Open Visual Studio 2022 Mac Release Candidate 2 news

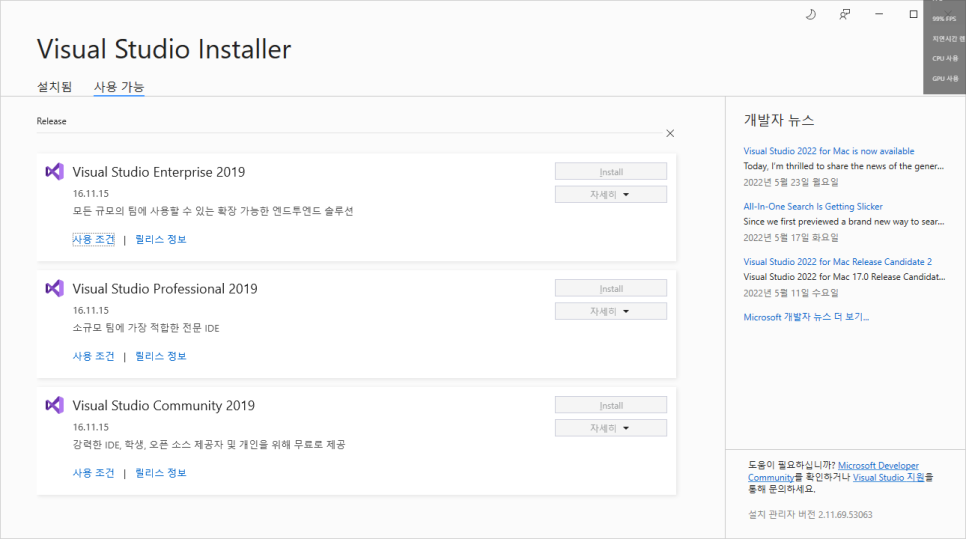[x=837, y=262]
